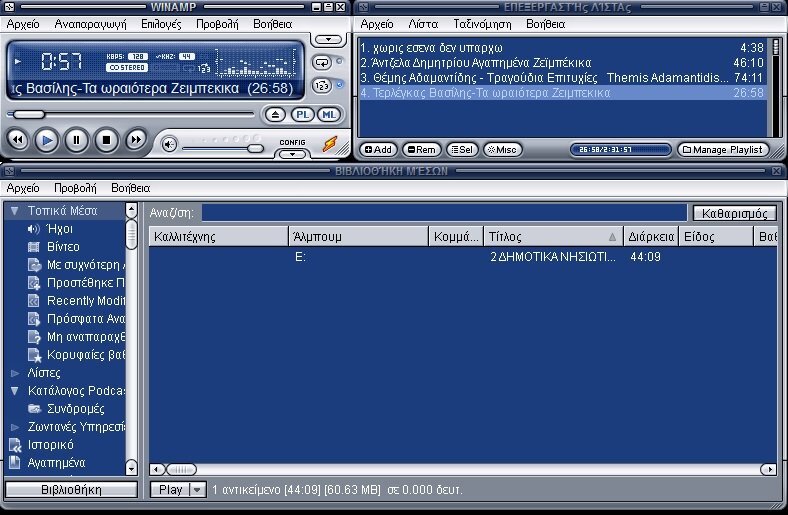This screenshot has height=515, width=788.
Task: Expand the Λίστες tree node
Action: coord(15,373)
